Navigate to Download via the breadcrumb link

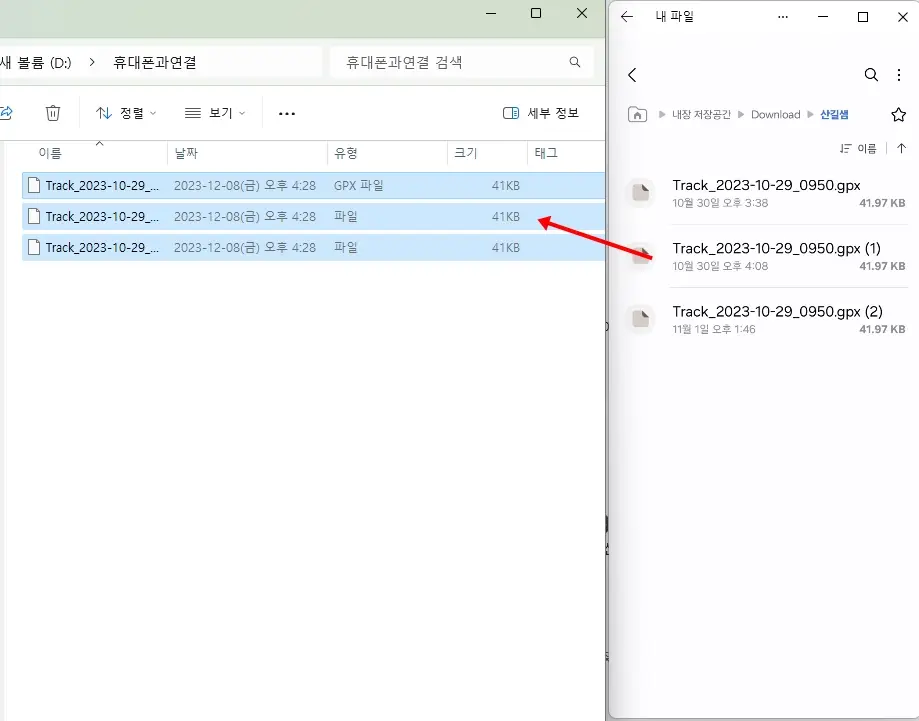click(775, 114)
